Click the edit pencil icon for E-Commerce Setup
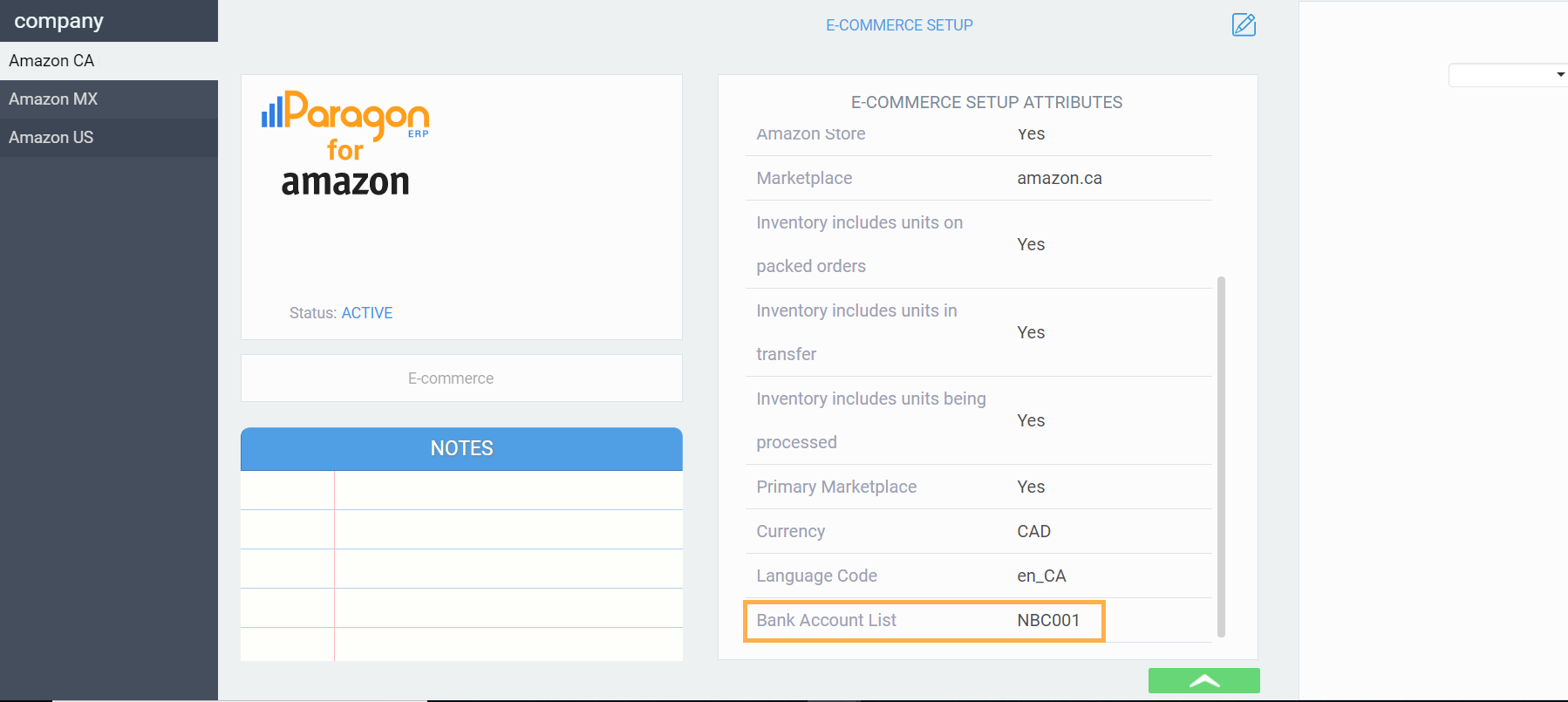Screen dimensions: 1568x702 point(1244,24)
